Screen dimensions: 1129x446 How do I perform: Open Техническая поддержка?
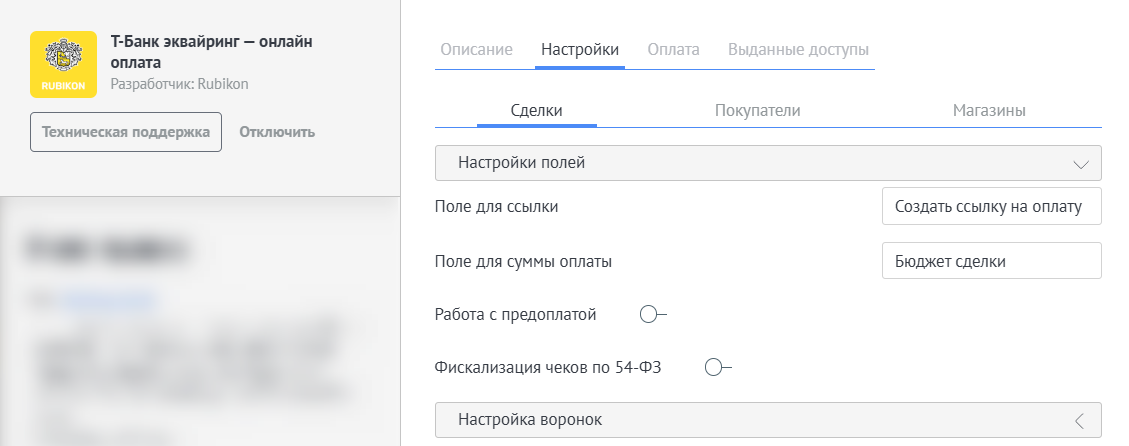coord(126,132)
